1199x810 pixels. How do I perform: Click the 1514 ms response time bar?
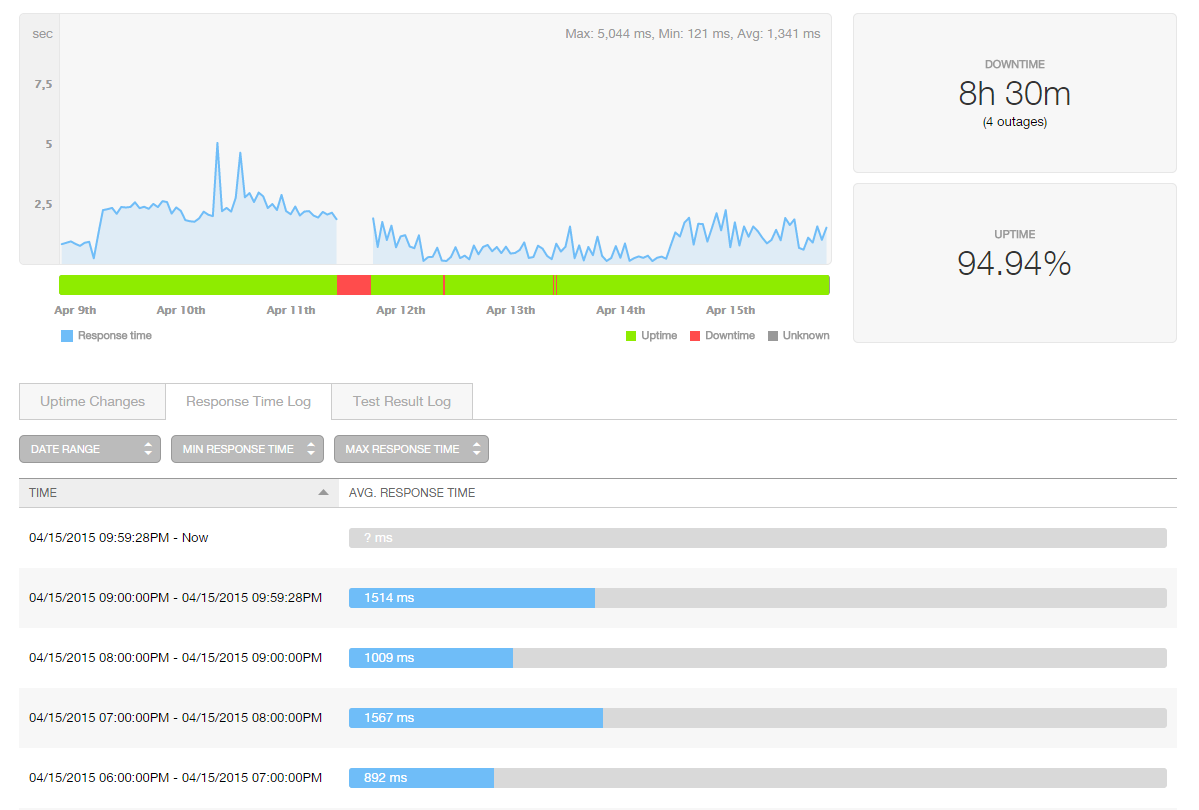[x=471, y=598]
